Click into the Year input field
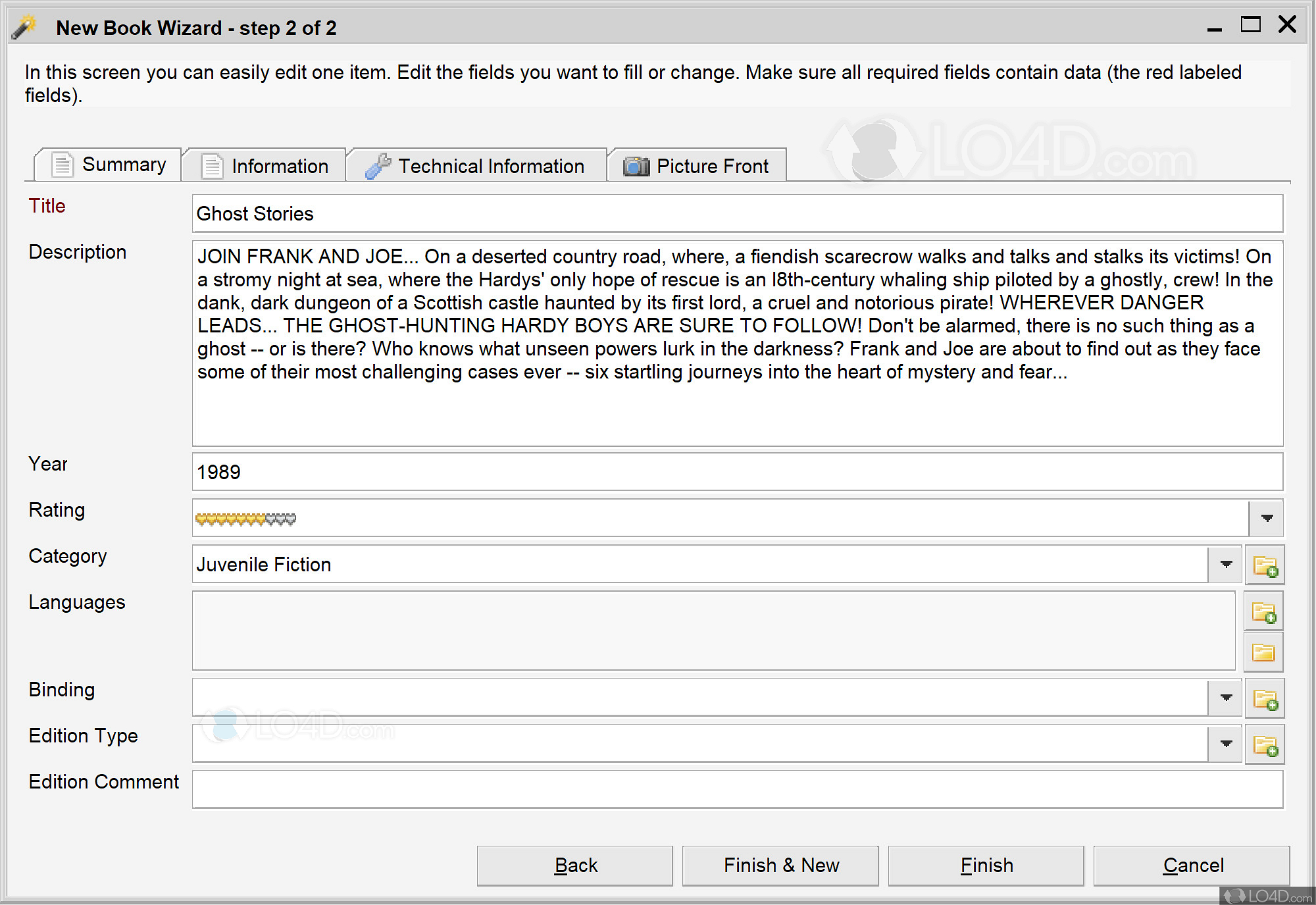Image resolution: width=1316 pixels, height=905 pixels. [x=737, y=472]
